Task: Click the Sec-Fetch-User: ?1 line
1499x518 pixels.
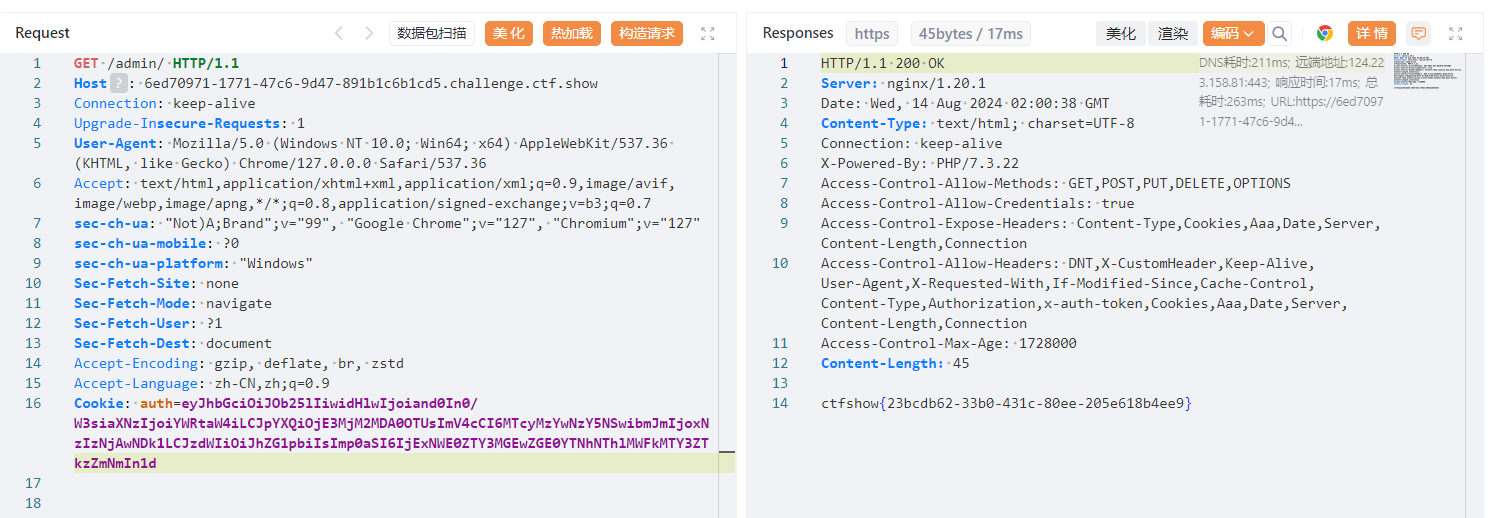Action: click(x=148, y=323)
